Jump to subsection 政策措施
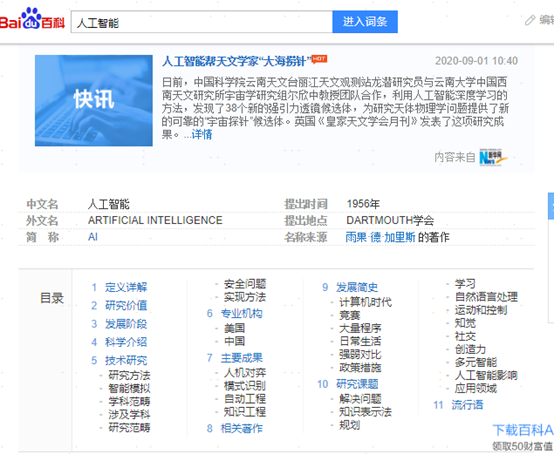The height and width of the screenshot is (454, 554). 360,367
